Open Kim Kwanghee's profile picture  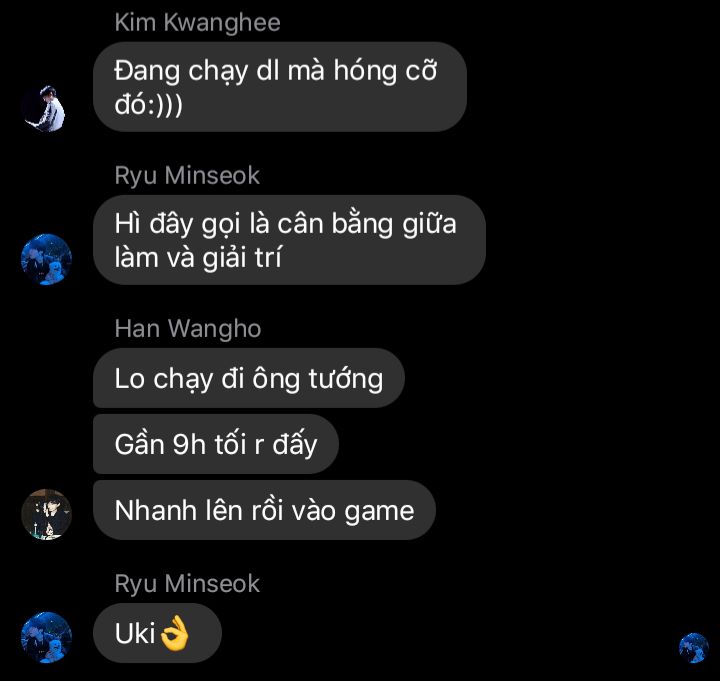pos(46,107)
